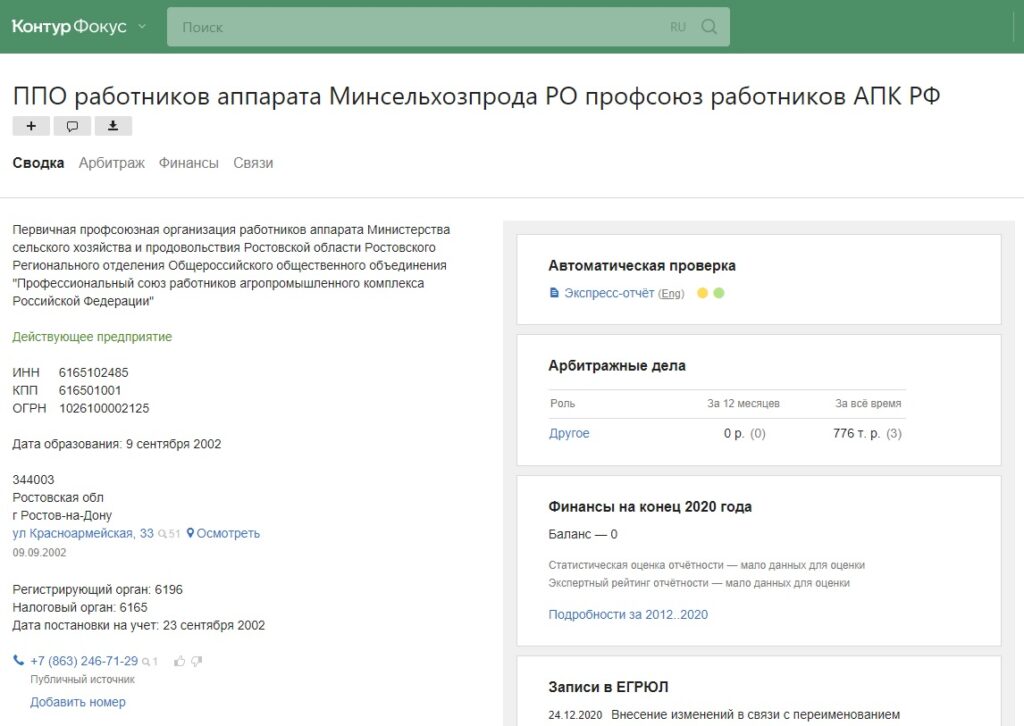This screenshot has height=726, width=1024.
Task: Like the phone number with thumbs up
Action: pos(180,661)
